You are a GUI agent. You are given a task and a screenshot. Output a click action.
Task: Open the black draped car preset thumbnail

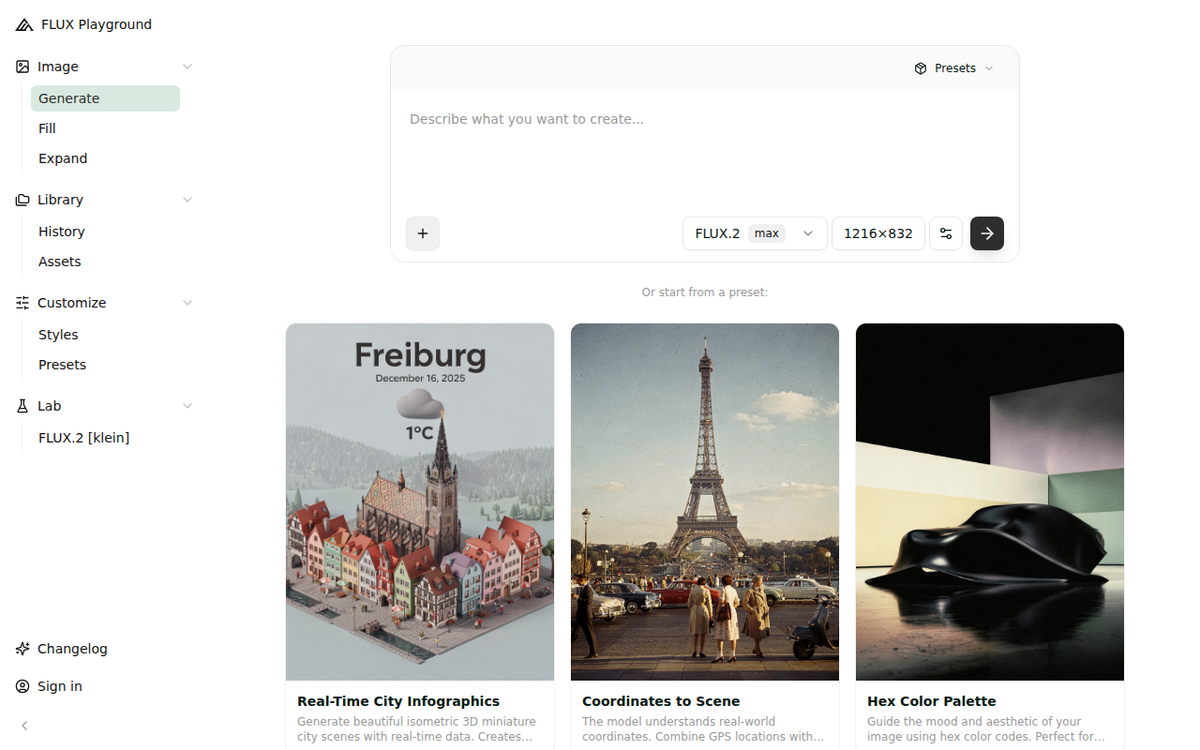click(x=990, y=502)
